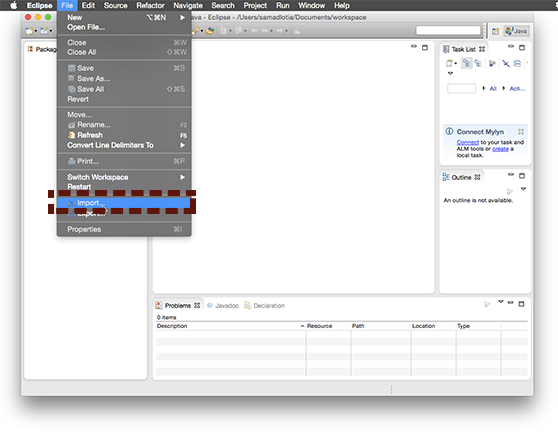The height and width of the screenshot is (434, 558).
Task: Toggle Categorized view in Task List
Action: point(467,63)
